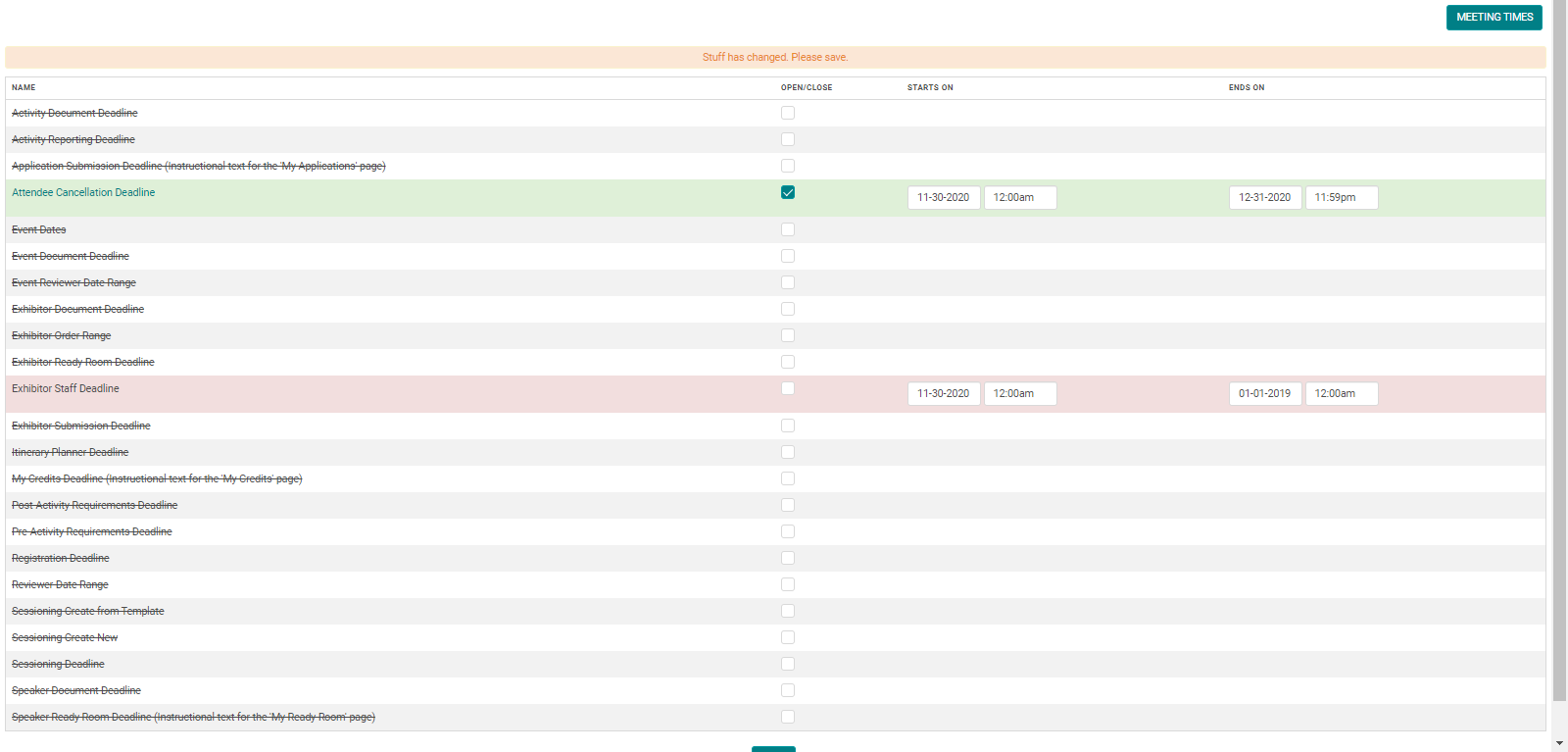Click the STARTS ON column header
Screen dimensions: 1568x752
click(930, 87)
